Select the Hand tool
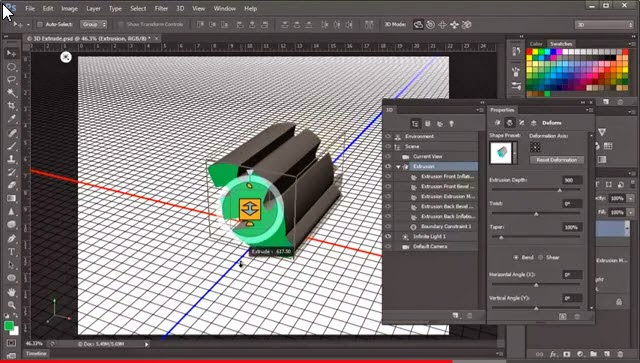The image size is (640, 363). [x=11, y=292]
